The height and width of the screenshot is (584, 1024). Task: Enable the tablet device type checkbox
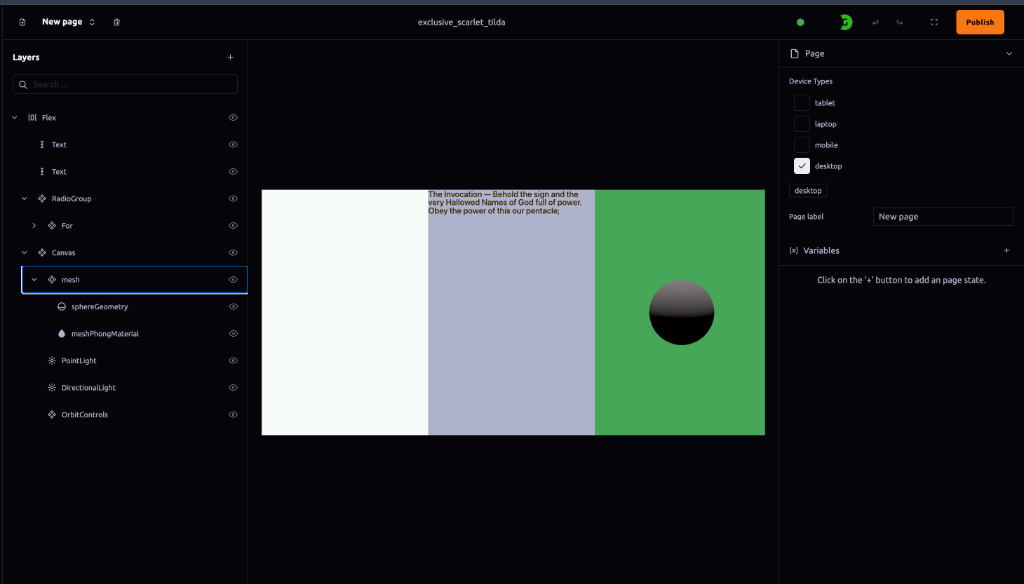tap(802, 103)
